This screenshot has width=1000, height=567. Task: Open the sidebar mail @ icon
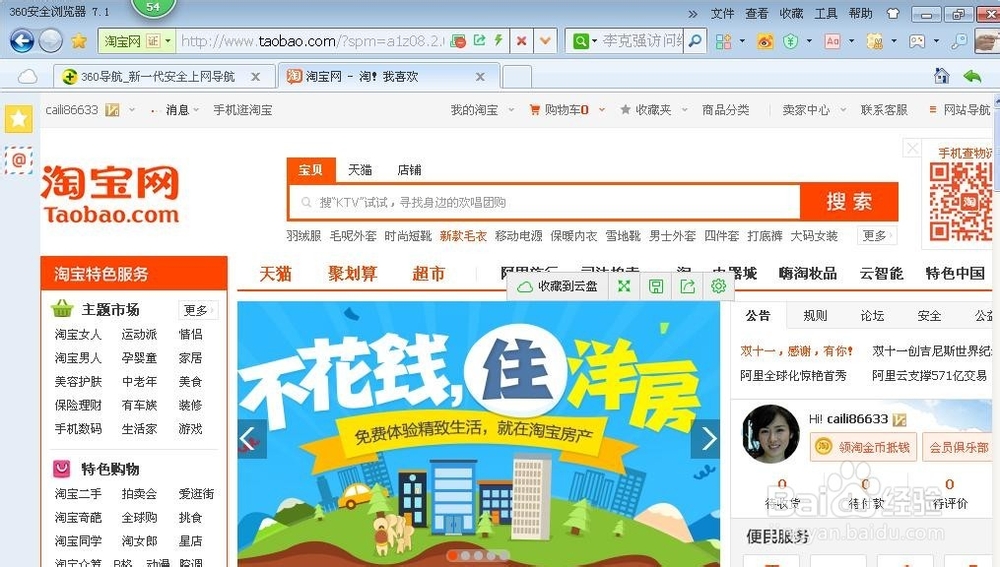tap(18, 159)
